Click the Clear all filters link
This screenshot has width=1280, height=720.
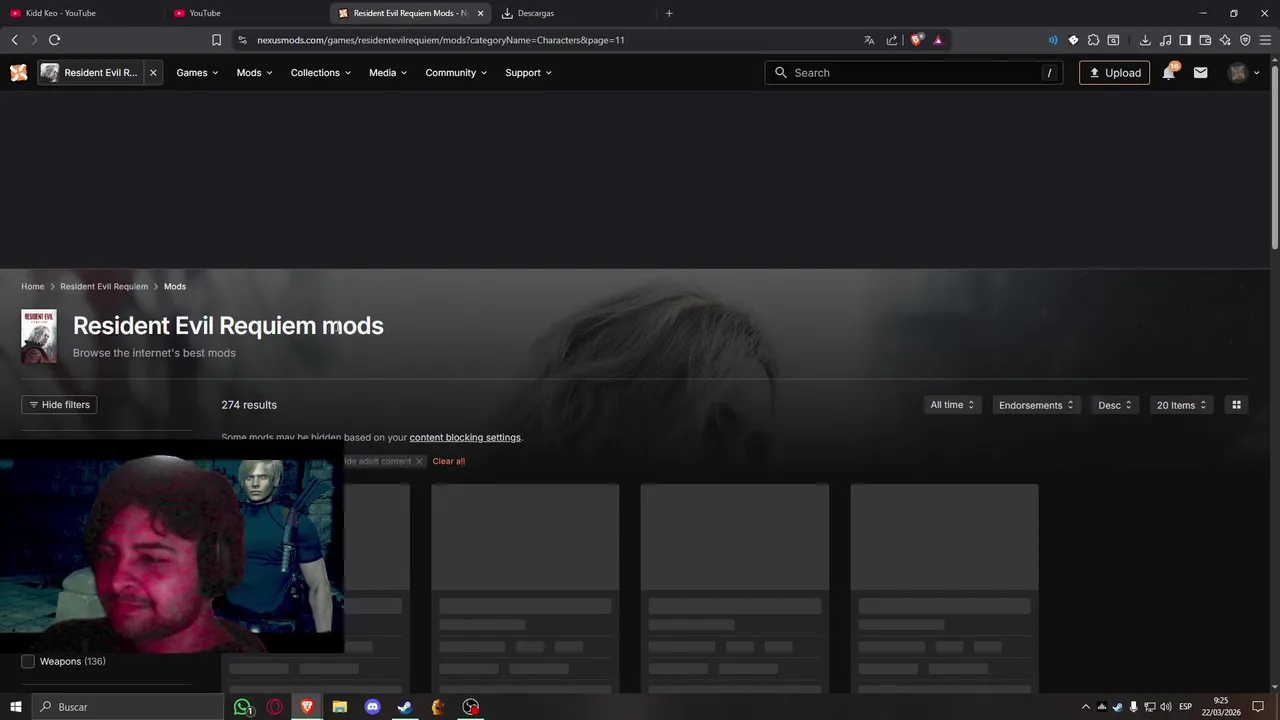(449, 461)
